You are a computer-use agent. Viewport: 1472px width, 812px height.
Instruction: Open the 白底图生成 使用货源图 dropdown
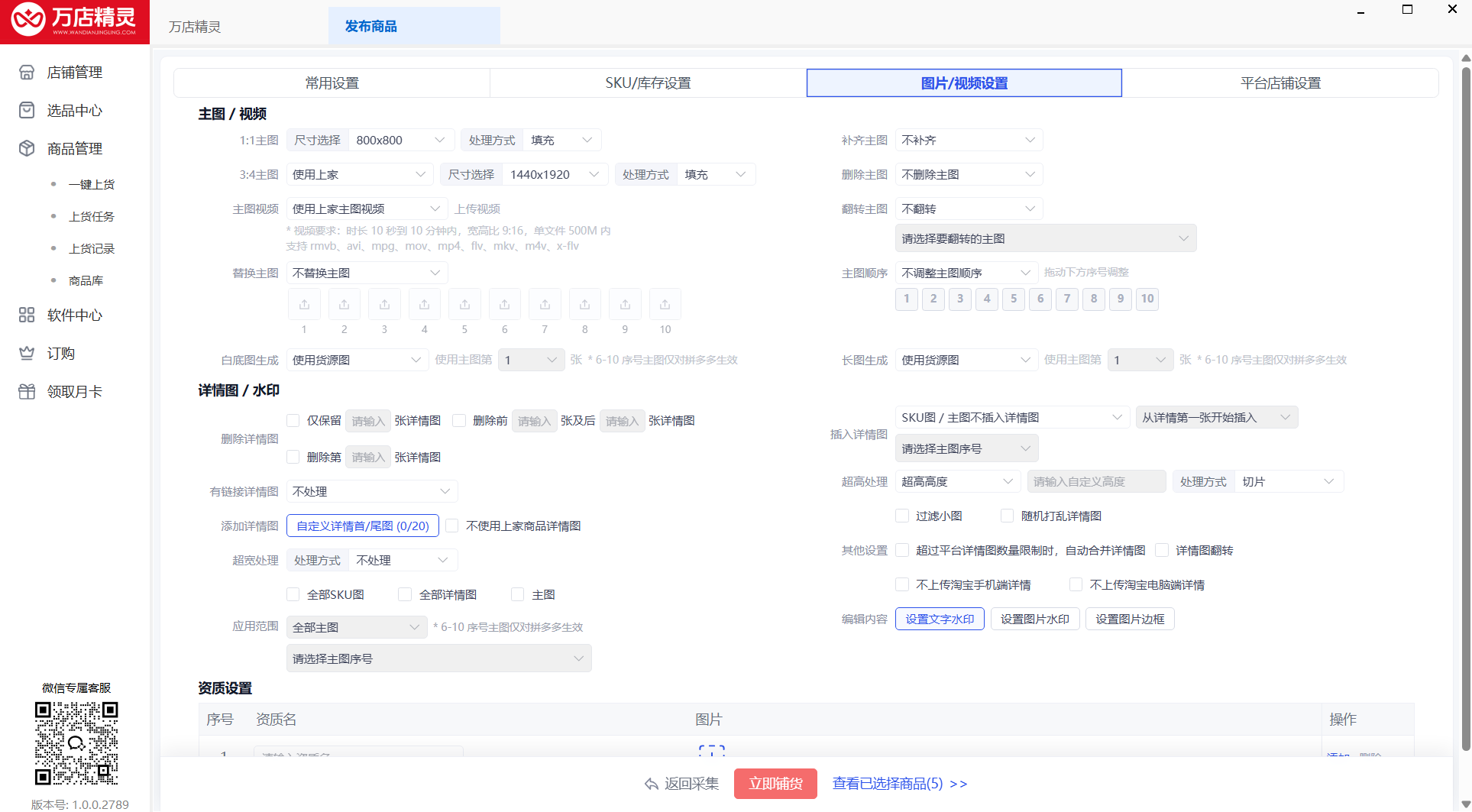click(357, 360)
